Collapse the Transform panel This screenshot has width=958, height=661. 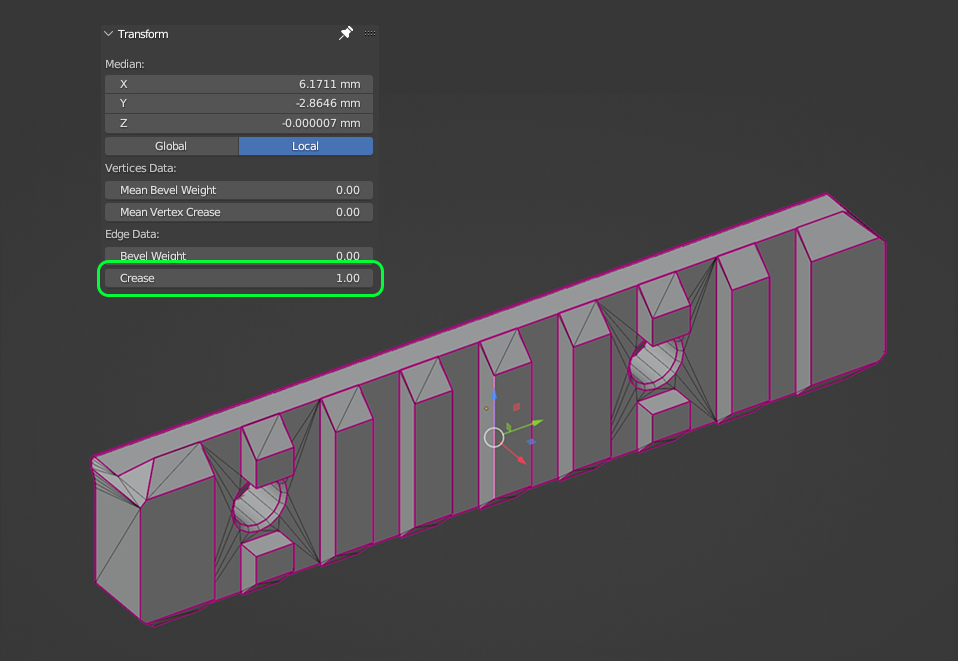[109, 34]
